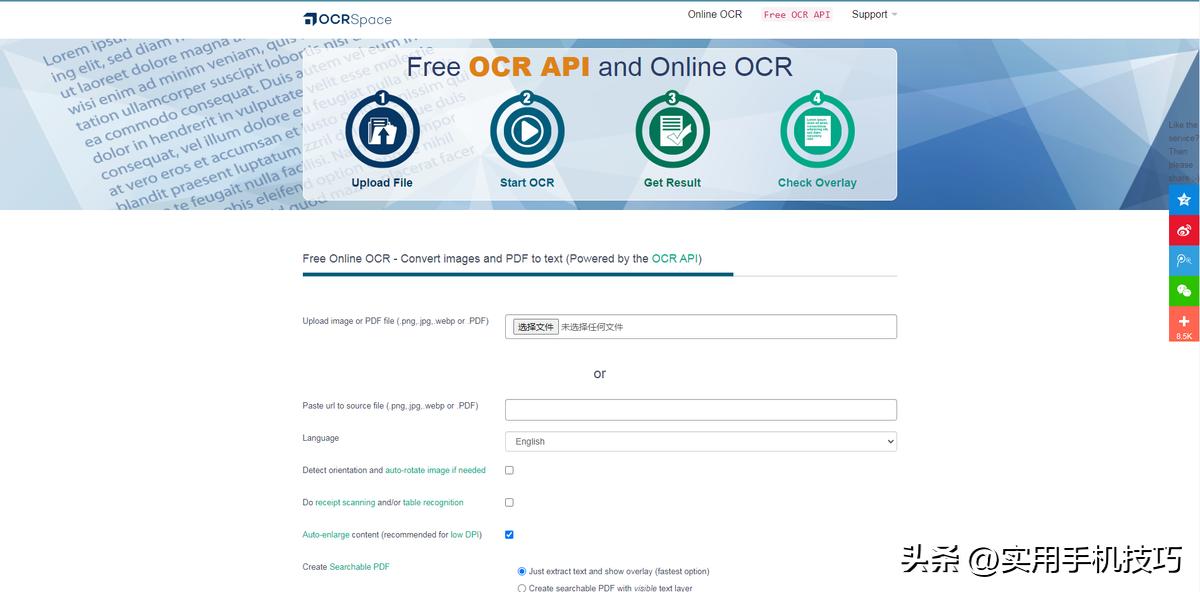This screenshot has height=592, width=1200.
Task: Open the table recognition link
Action: (x=433, y=502)
